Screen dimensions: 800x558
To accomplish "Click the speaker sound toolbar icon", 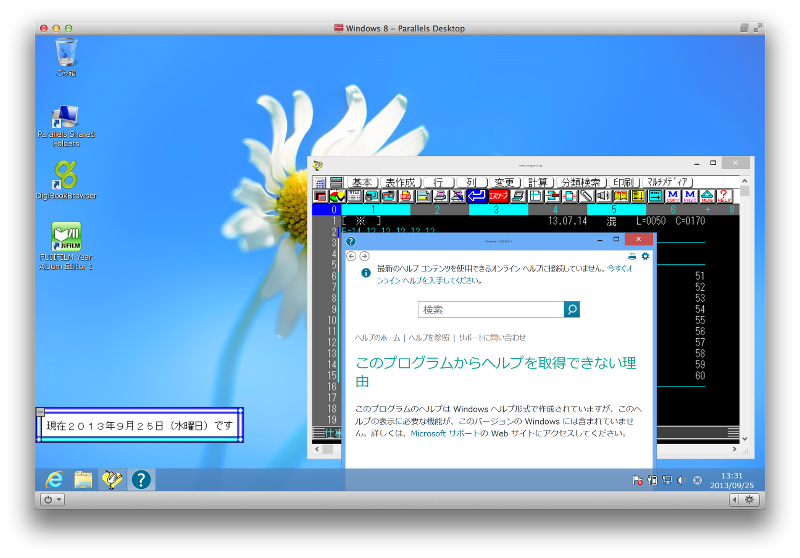I will [x=604, y=196].
